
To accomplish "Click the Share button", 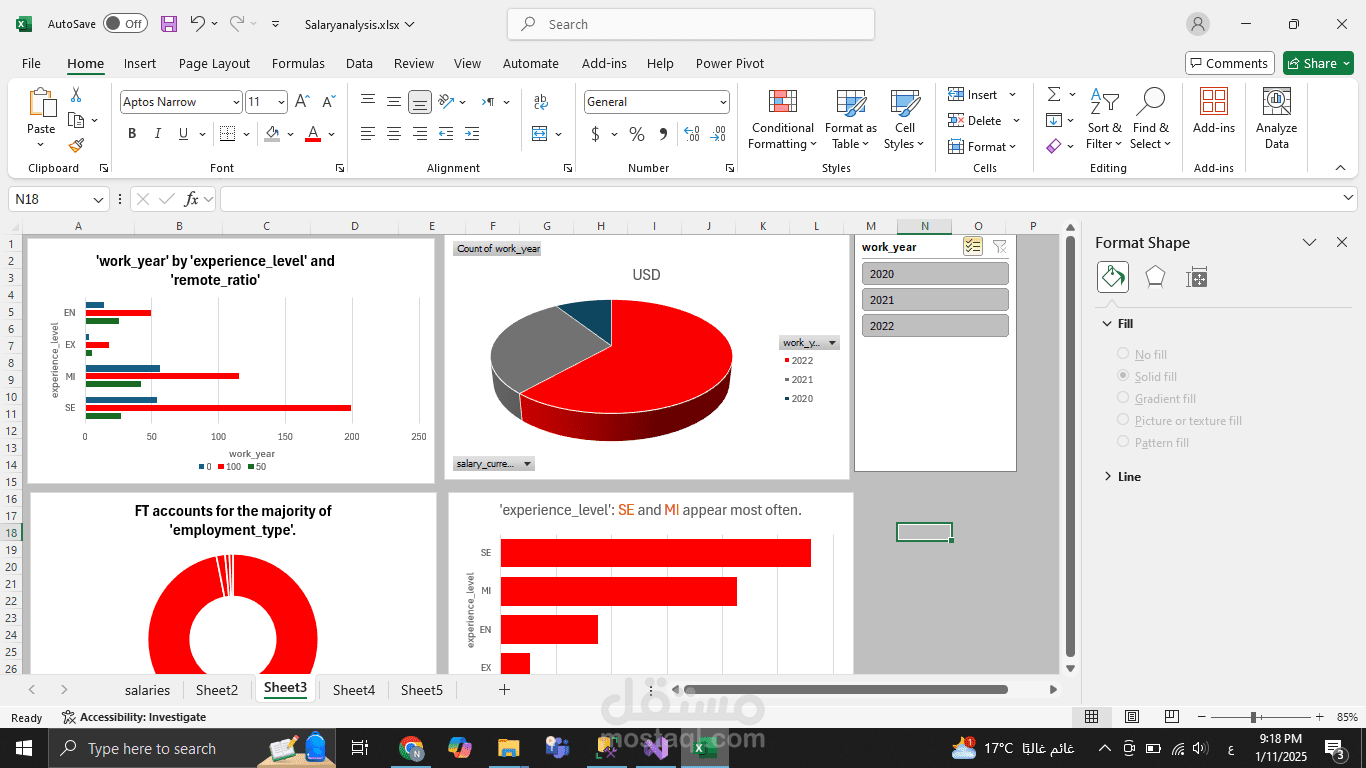I will pos(1318,63).
